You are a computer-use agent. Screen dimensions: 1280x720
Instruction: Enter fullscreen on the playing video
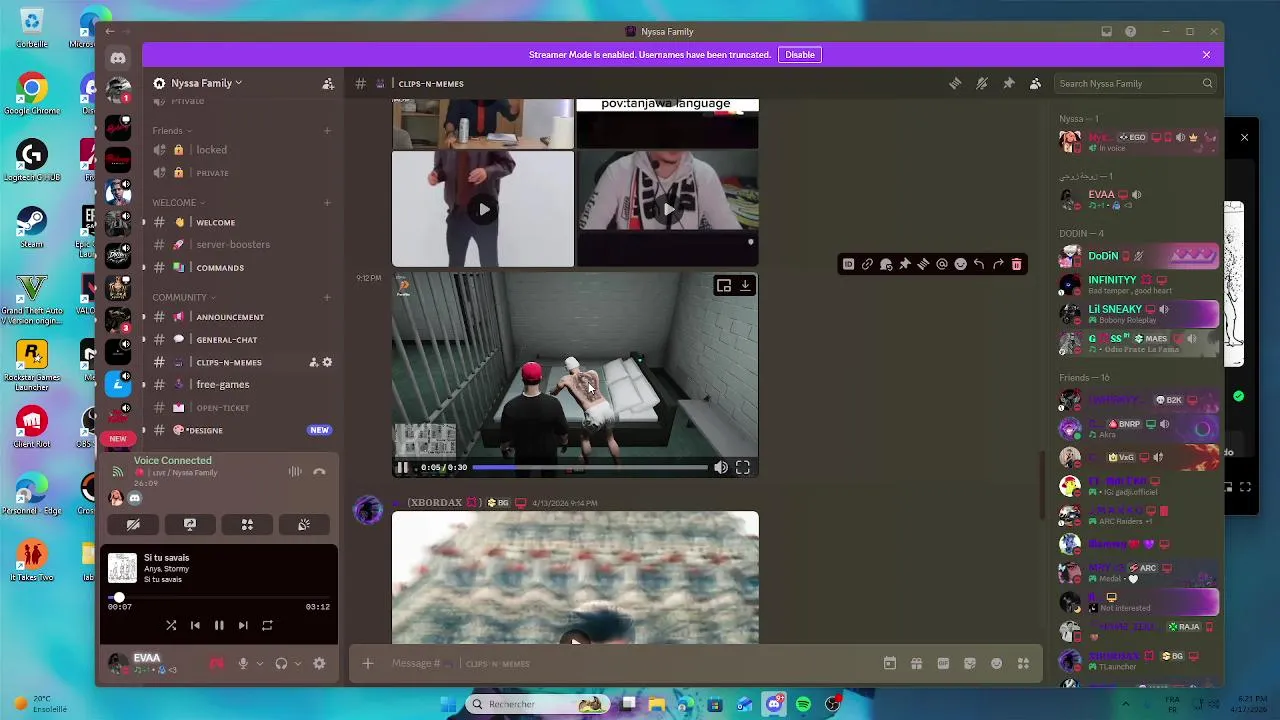[x=743, y=467]
